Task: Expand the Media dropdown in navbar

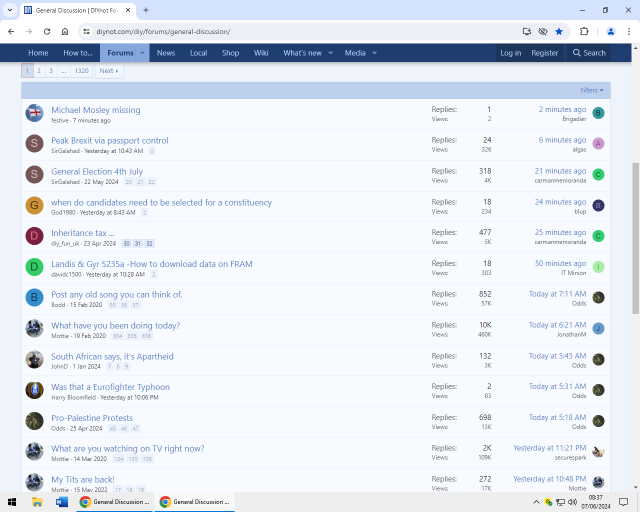Action: click(x=374, y=53)
